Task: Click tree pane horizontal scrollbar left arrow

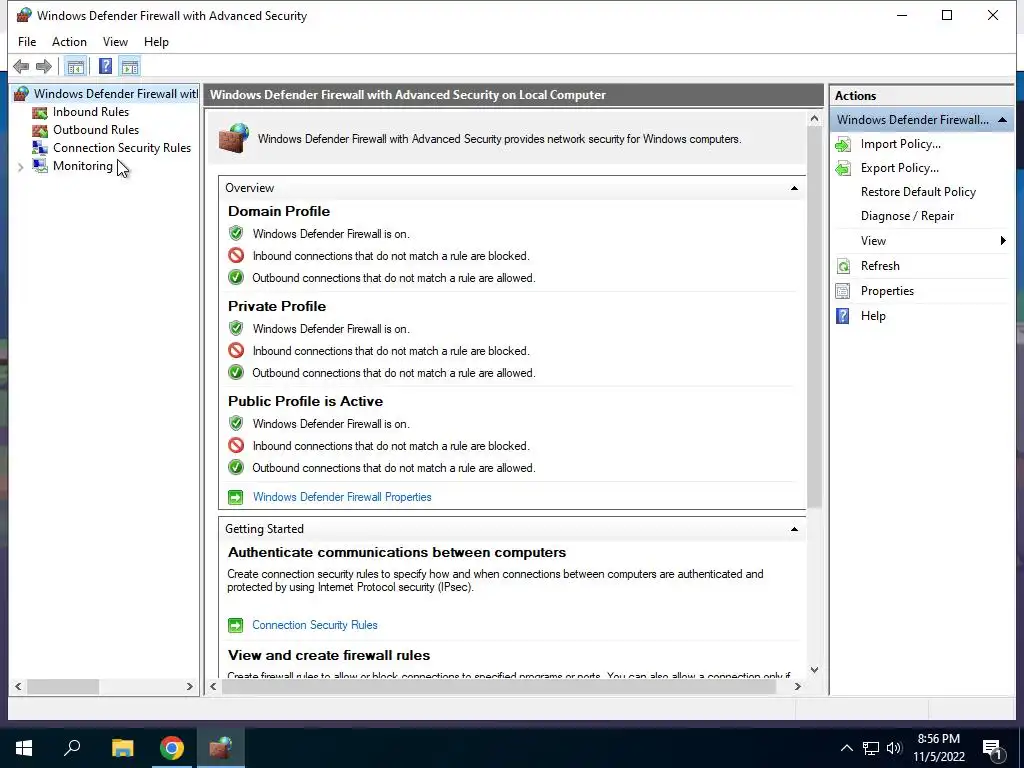Action: (x=18, y=686)
